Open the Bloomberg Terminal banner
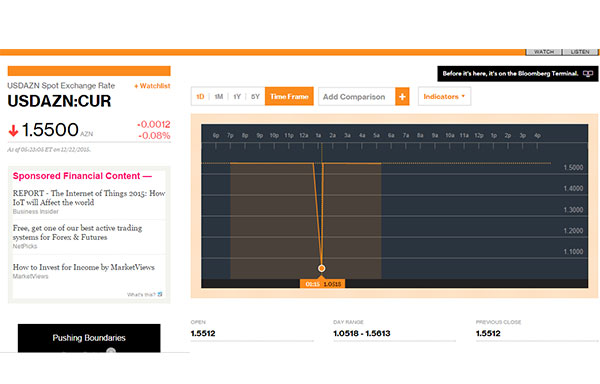 pyautogui.click(x=517, y=73)
